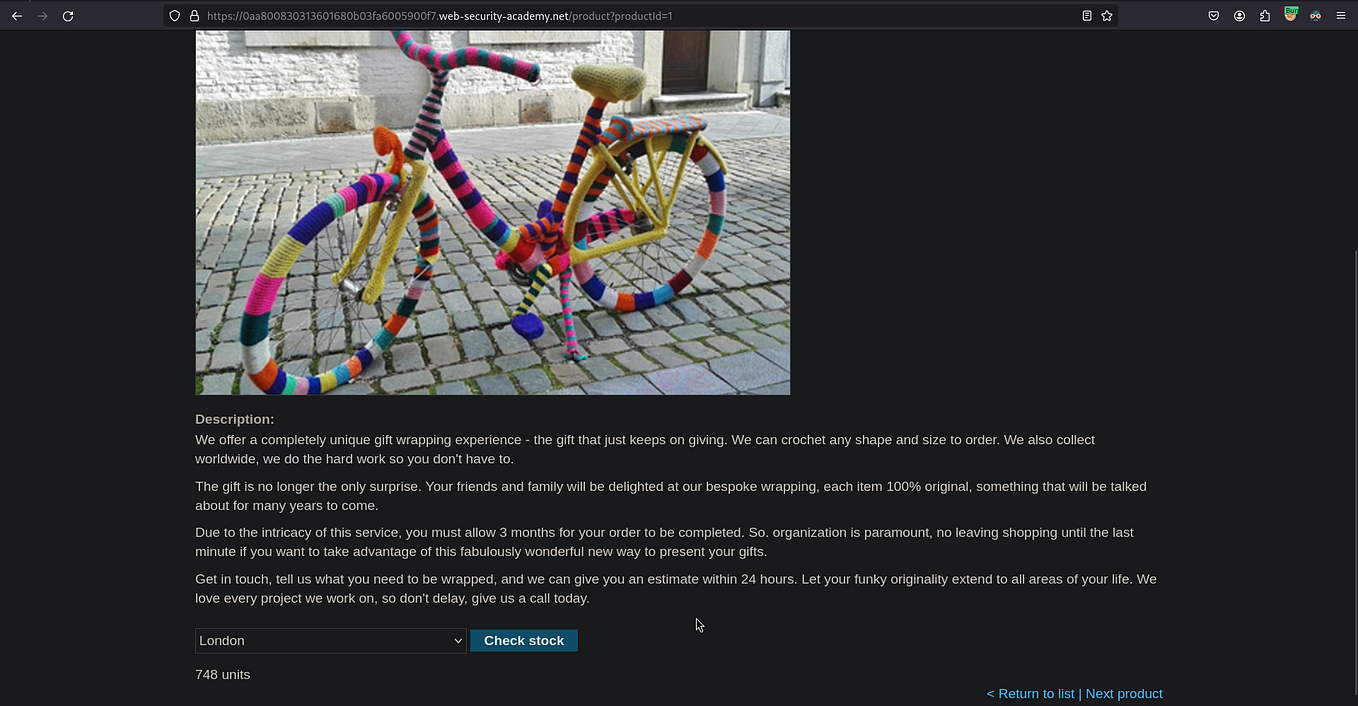Open the FoxyProxy extension
Screen dimensions: 1358x706
click(1315, 16)
